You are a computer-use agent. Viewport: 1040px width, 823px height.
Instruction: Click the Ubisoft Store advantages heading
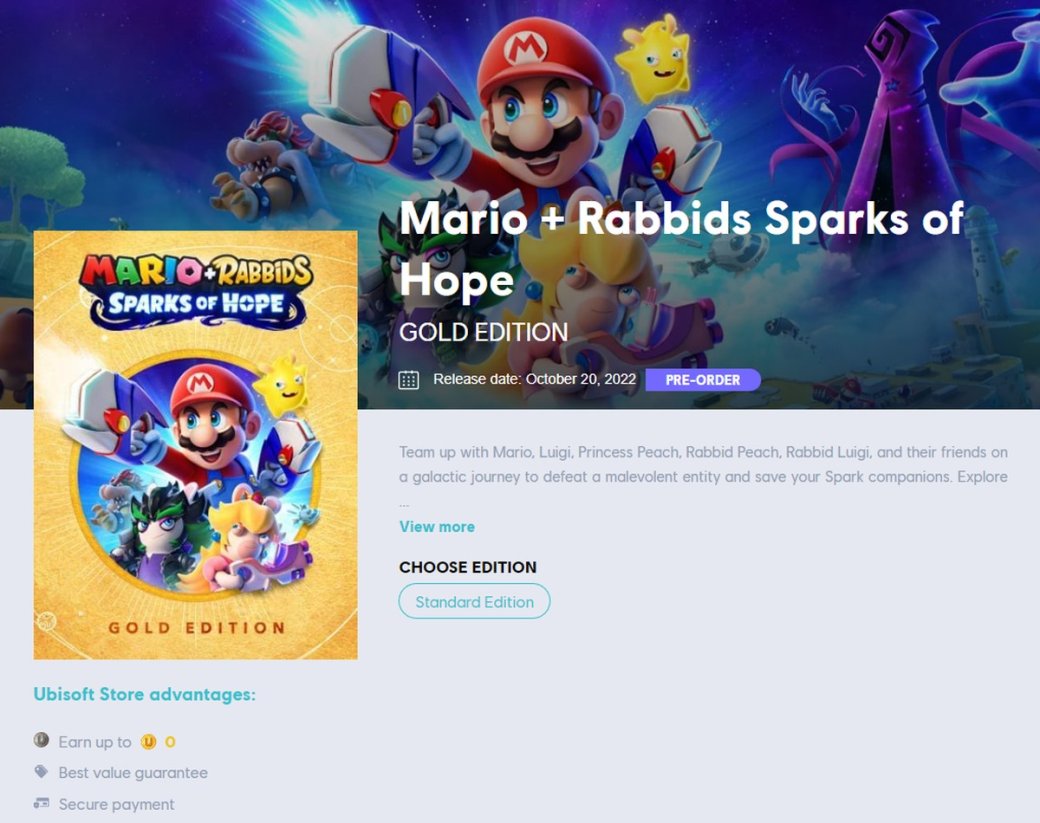(x=145, y=694)
